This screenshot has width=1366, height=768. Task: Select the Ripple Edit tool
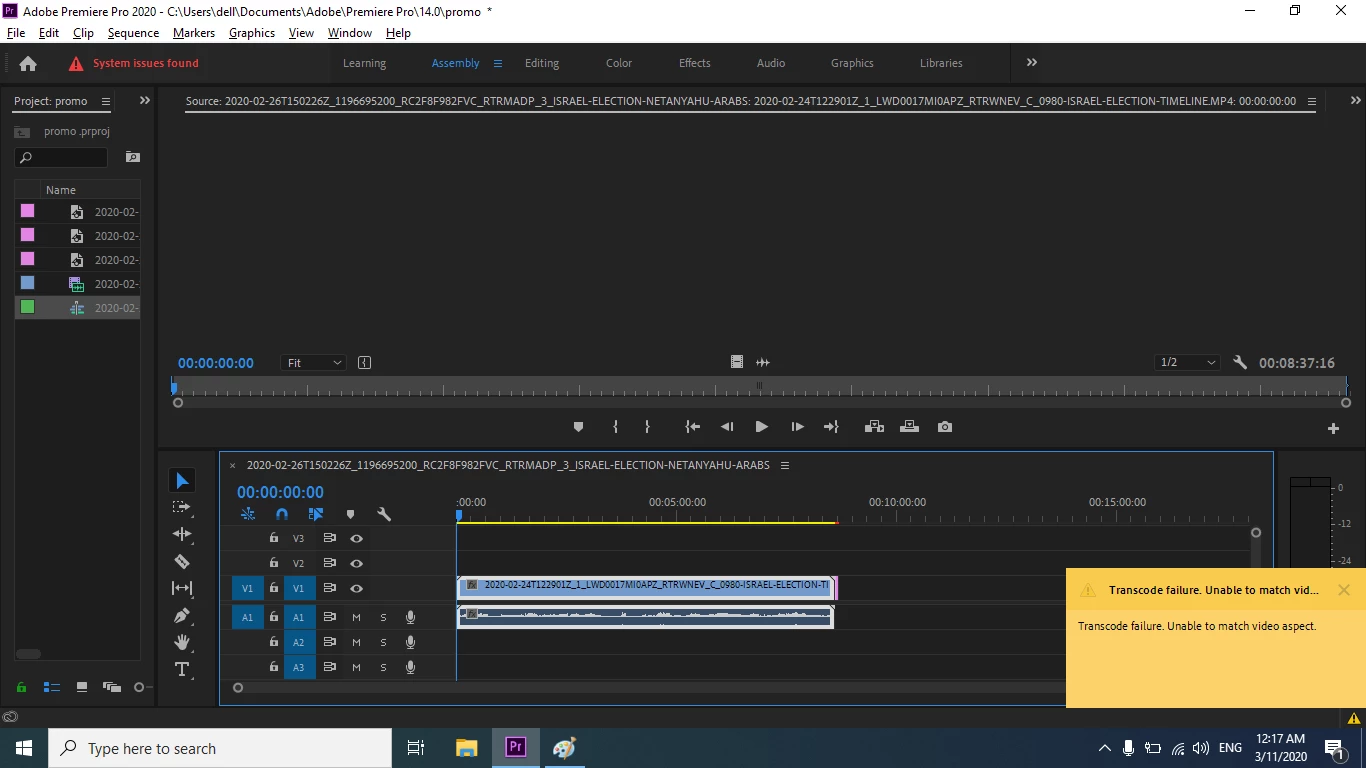pyautogui.click(x=182, y=534)
